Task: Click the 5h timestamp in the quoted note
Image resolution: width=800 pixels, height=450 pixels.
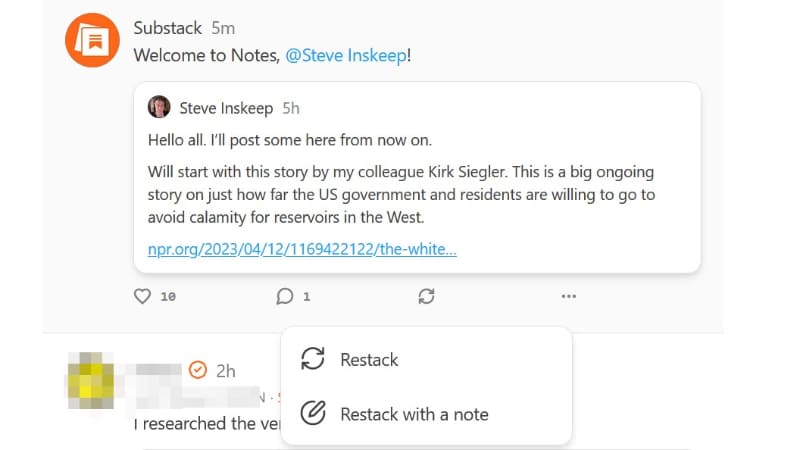Action: [x=291, y=108]
